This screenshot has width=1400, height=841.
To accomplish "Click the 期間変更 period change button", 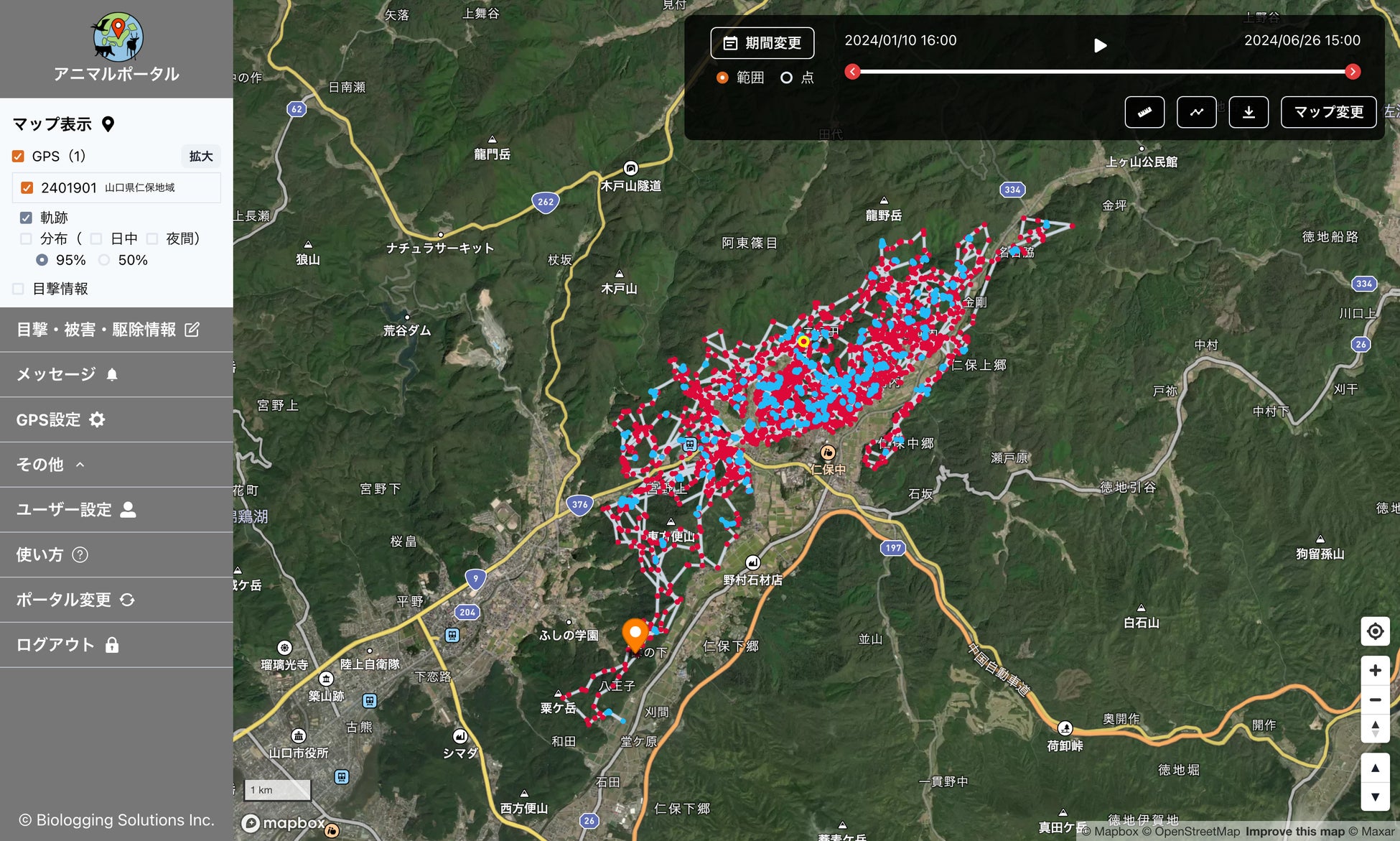I will (x=762, y=43).
